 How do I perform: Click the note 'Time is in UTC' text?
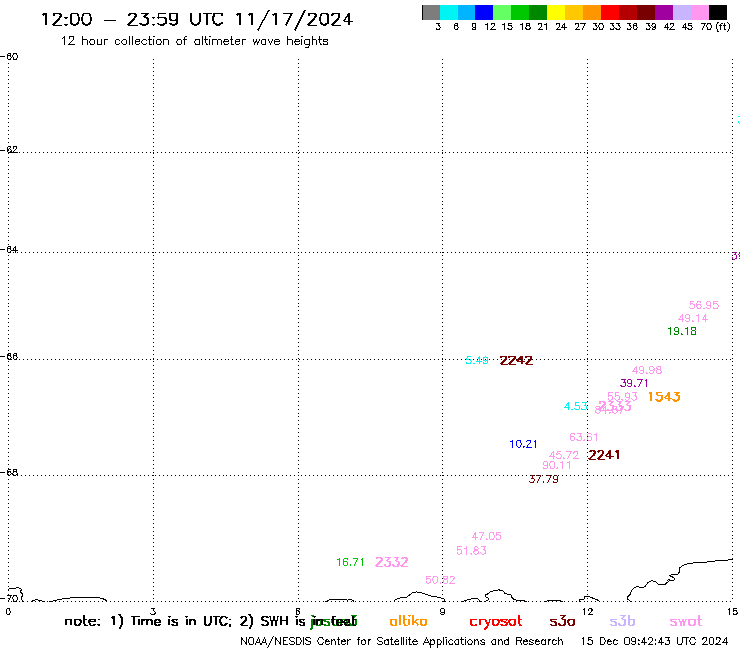click(181, 621)
